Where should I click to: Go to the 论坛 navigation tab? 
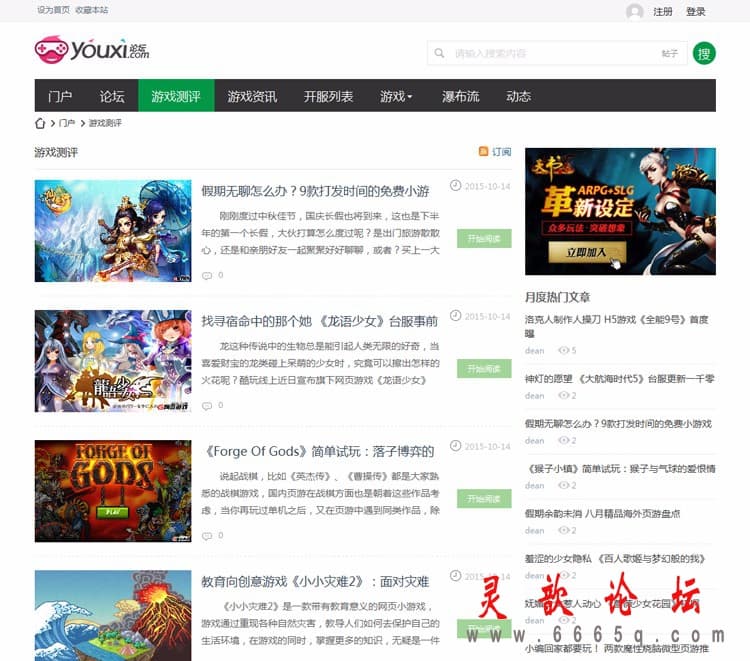[112, 96]
